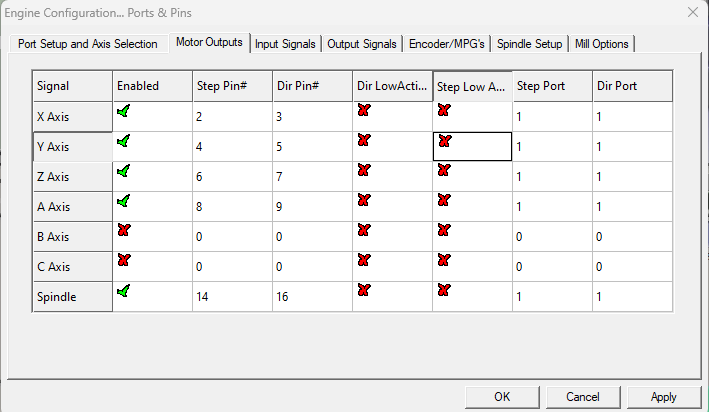Viewport: 709px width, 412px height.
Task: Switch to Input Signals tab
Action: pyautogui.click(x=285, y=44)
